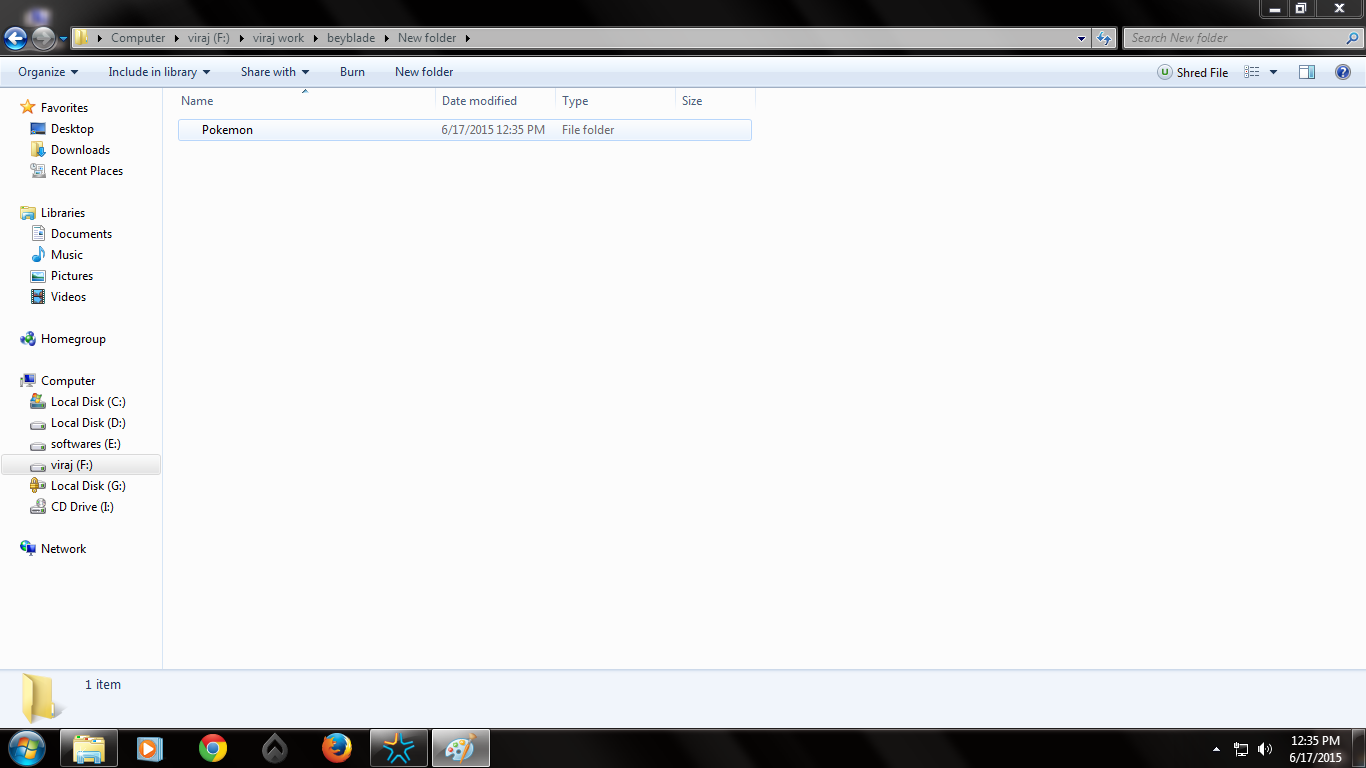Open Google Chrome from the taskbar
Image resolution: width=1366 pixels, height=768 pixels.
(x=212, y=748)
